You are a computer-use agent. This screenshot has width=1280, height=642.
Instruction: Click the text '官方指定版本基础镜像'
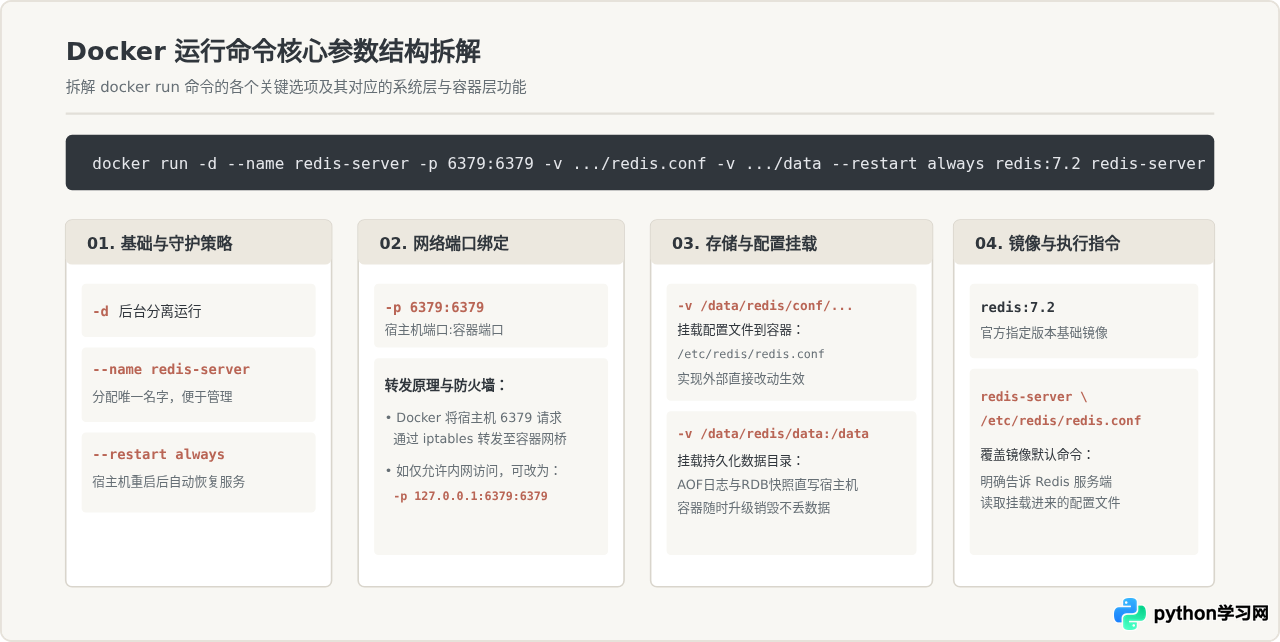click(x=1044, y=332)
